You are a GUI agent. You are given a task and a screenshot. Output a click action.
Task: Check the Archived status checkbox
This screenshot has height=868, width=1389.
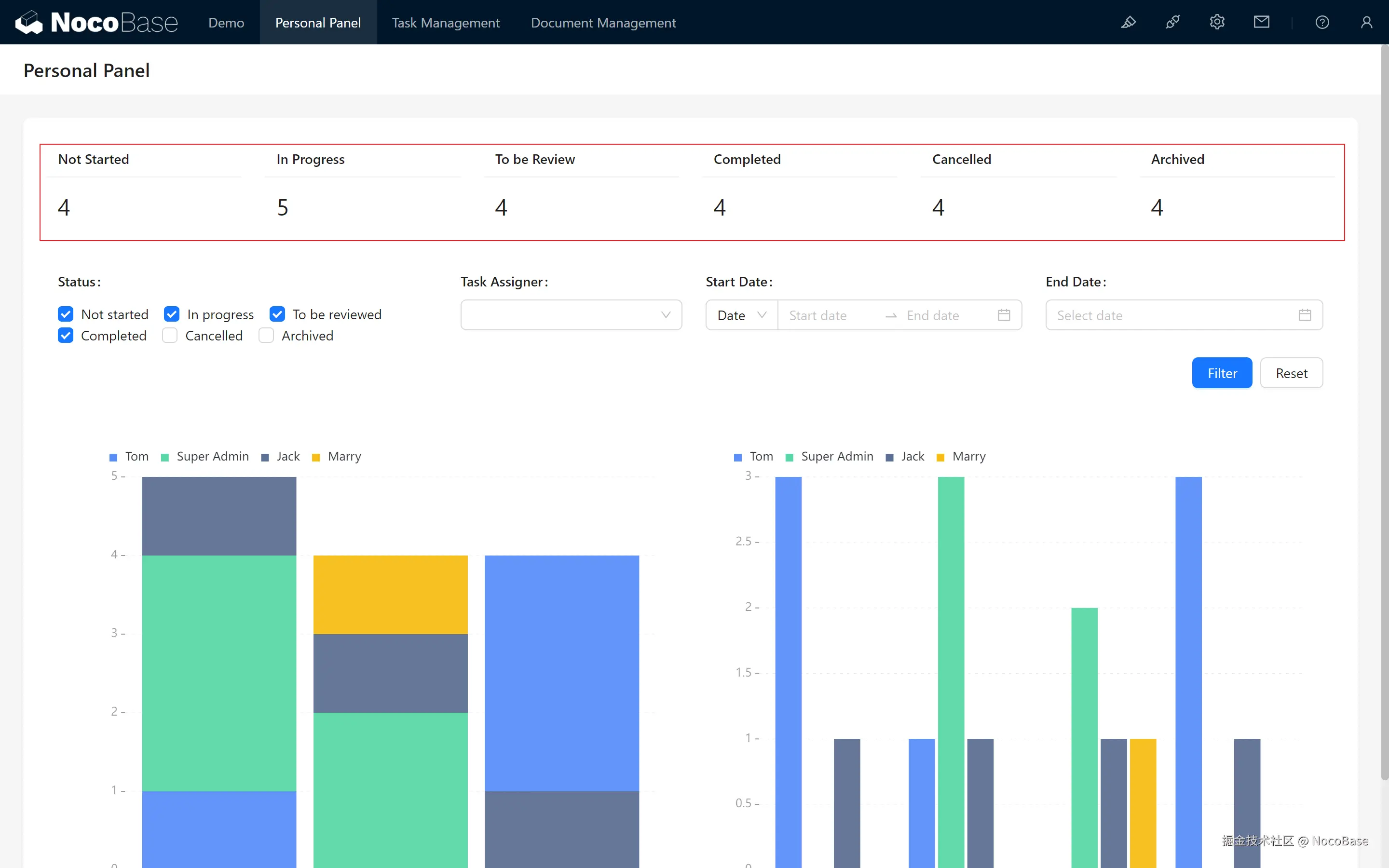266,335
